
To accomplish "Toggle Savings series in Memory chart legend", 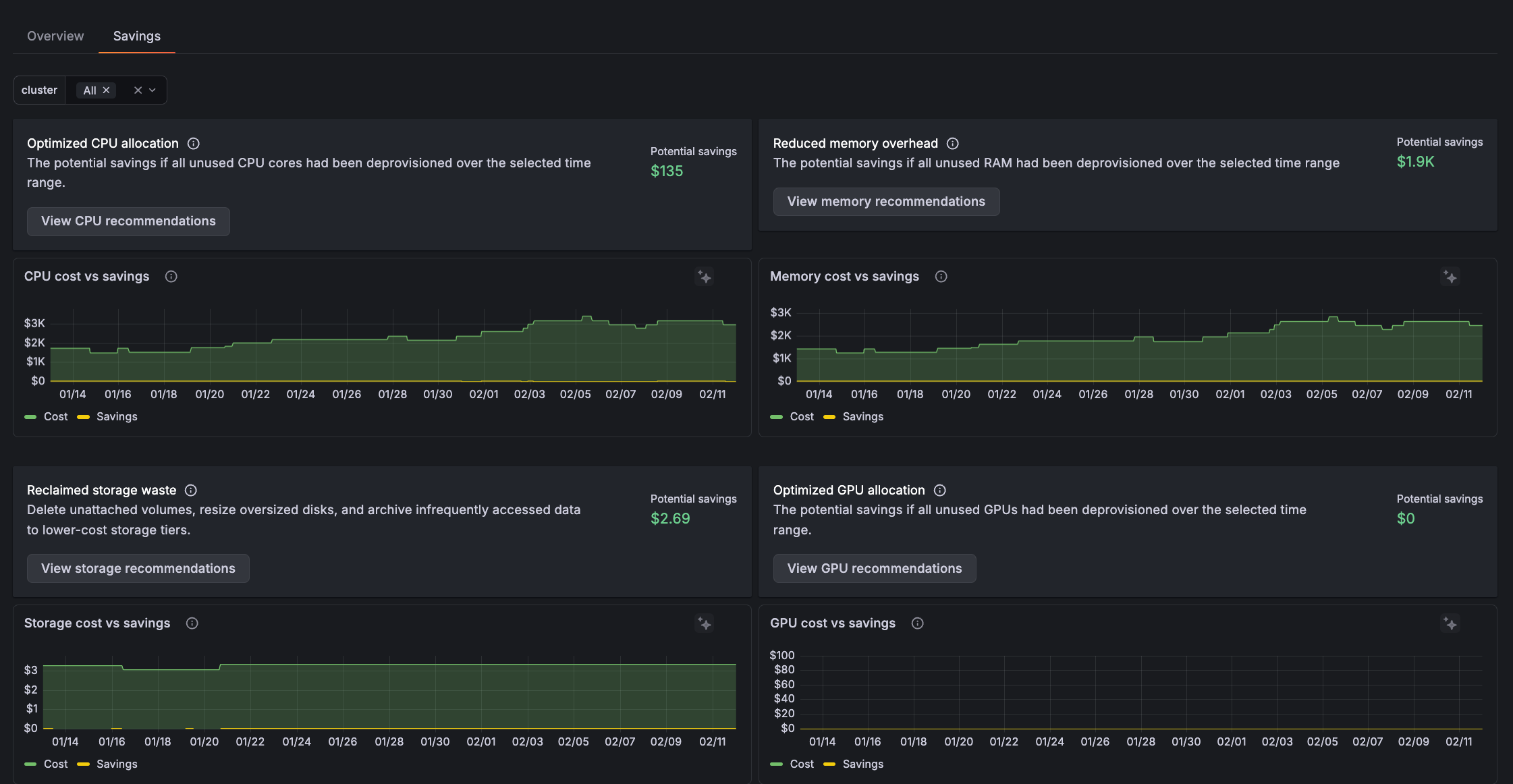I will pos(862,417).
